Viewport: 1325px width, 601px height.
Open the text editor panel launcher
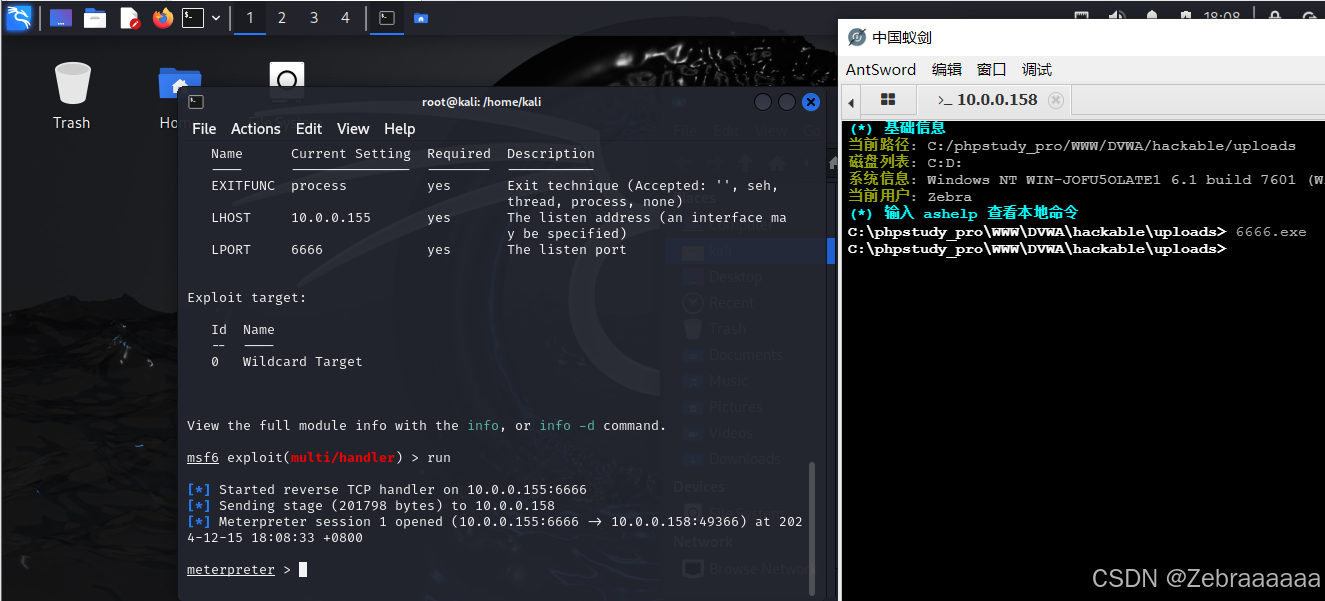pos(130,18)
